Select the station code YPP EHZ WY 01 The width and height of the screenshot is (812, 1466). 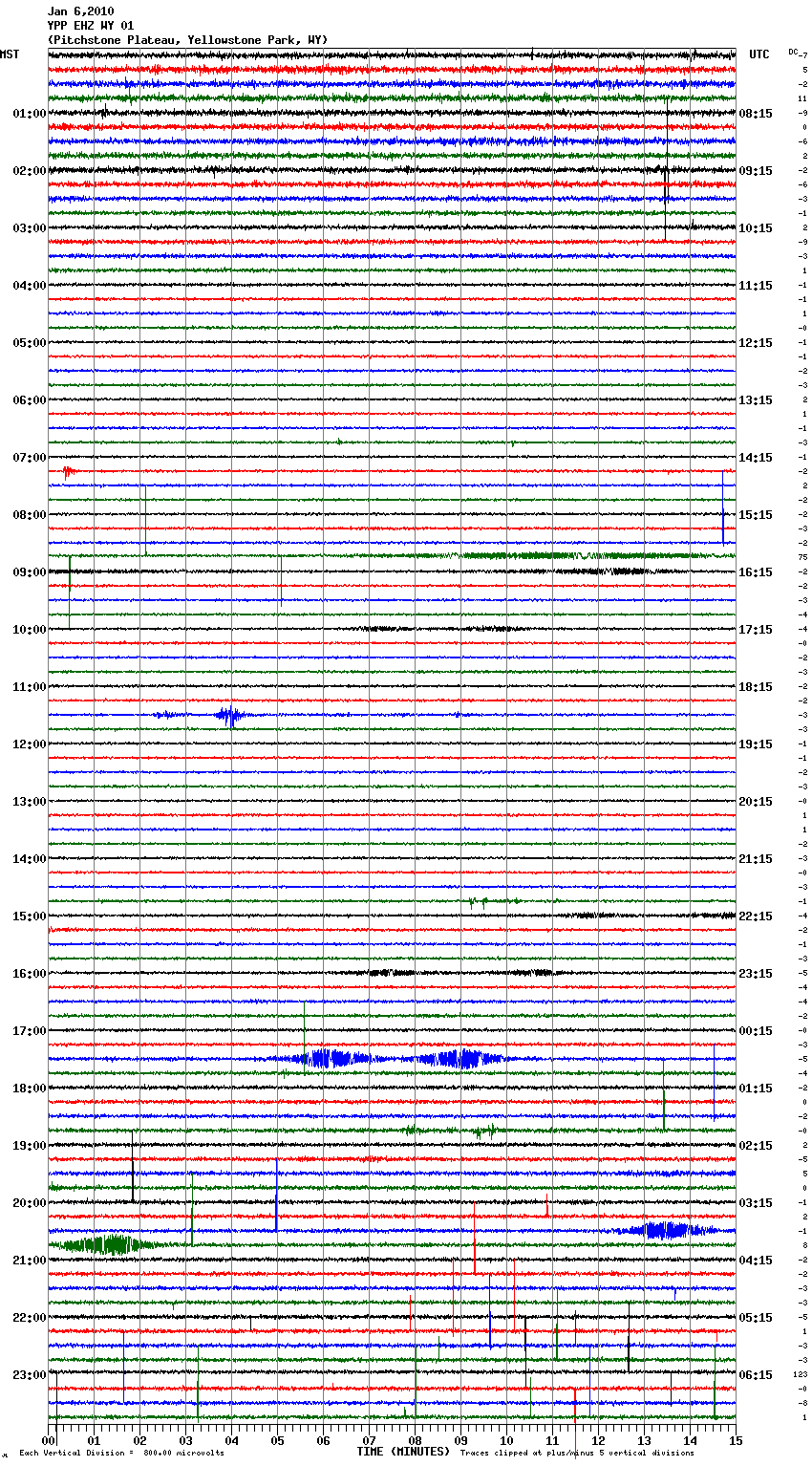tap(91, 26)
